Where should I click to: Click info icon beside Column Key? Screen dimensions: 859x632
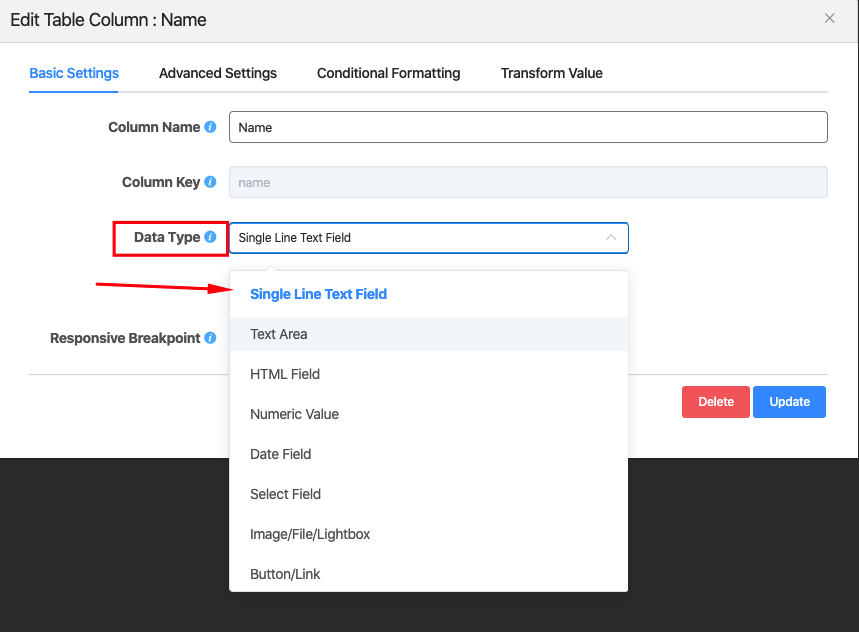pyautogui.click(x=210, y=182)
